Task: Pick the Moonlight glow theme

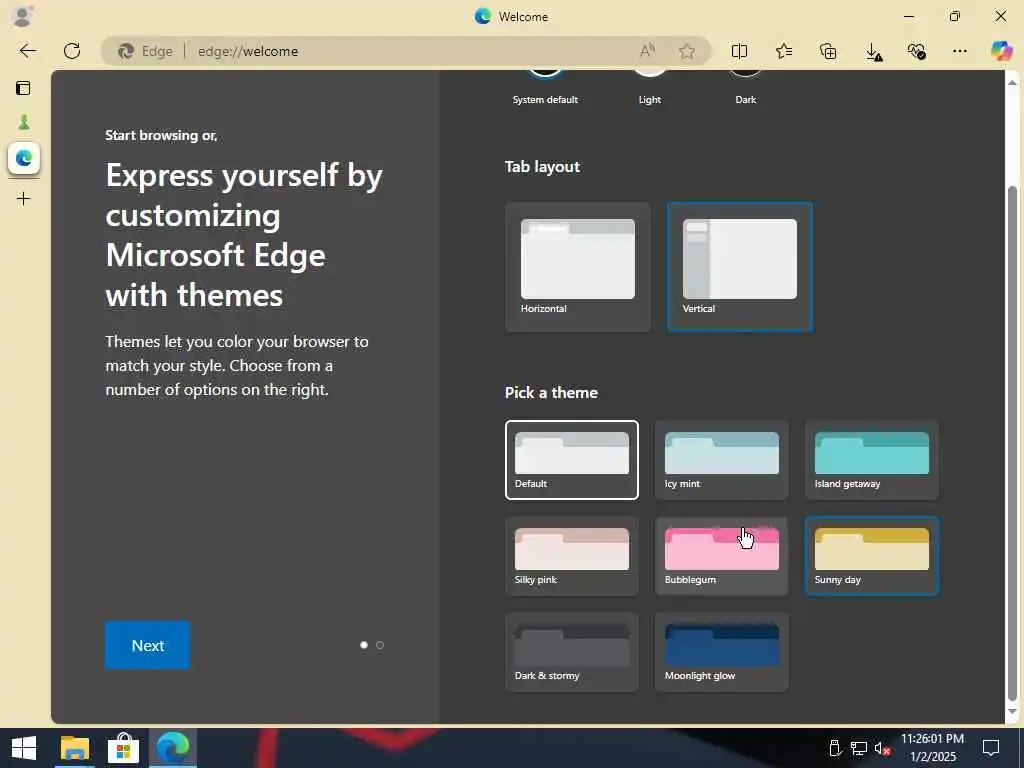Action: point(722,652)
